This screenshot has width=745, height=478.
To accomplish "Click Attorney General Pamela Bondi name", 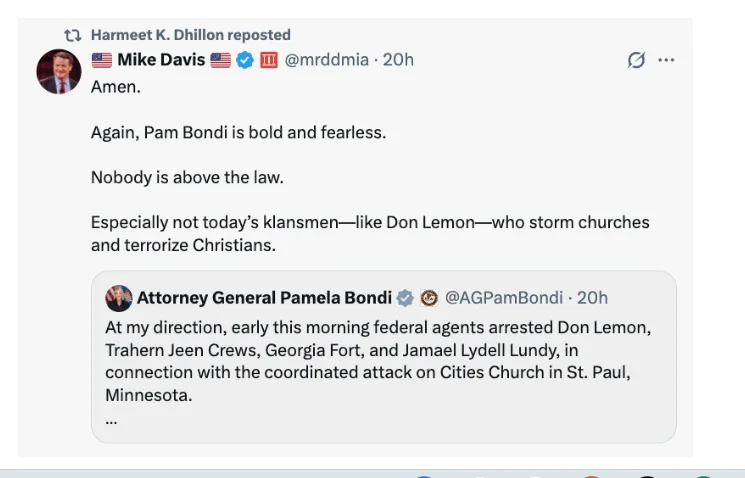I will pos(265,298).
